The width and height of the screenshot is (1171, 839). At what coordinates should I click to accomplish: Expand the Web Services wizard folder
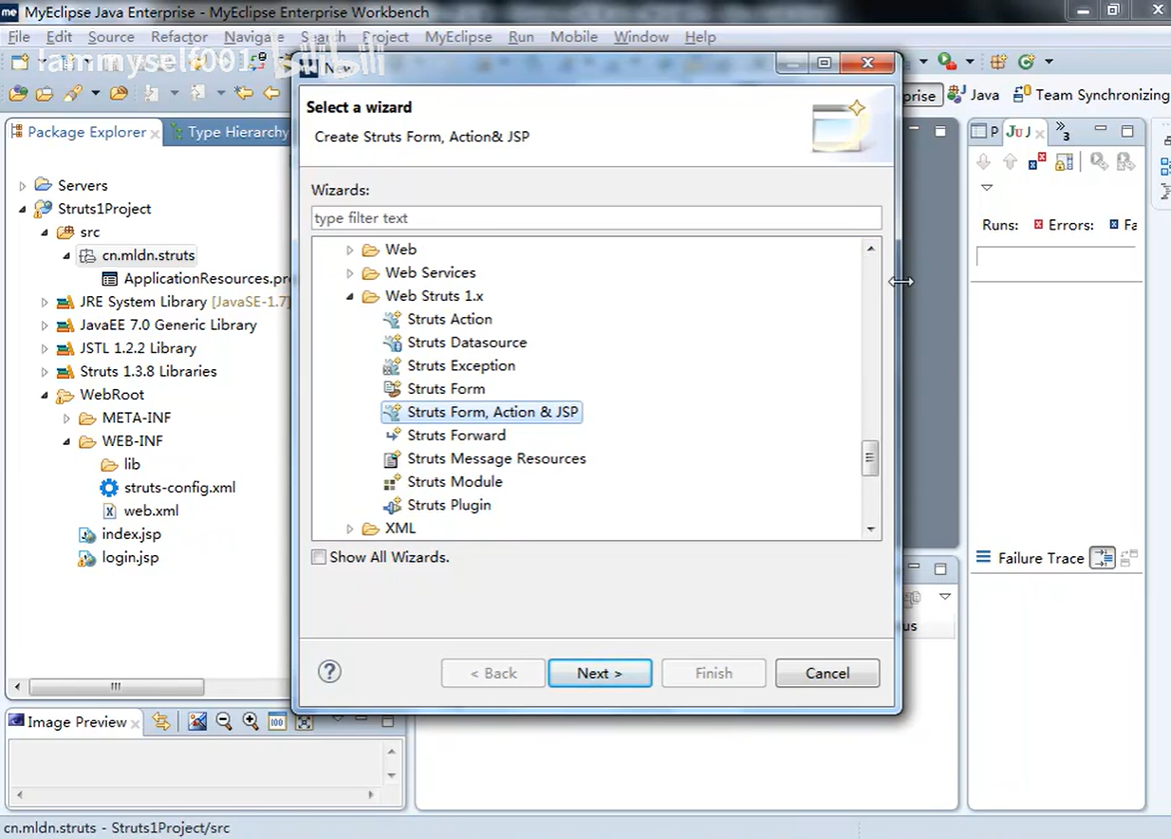[x=349, y=273]
